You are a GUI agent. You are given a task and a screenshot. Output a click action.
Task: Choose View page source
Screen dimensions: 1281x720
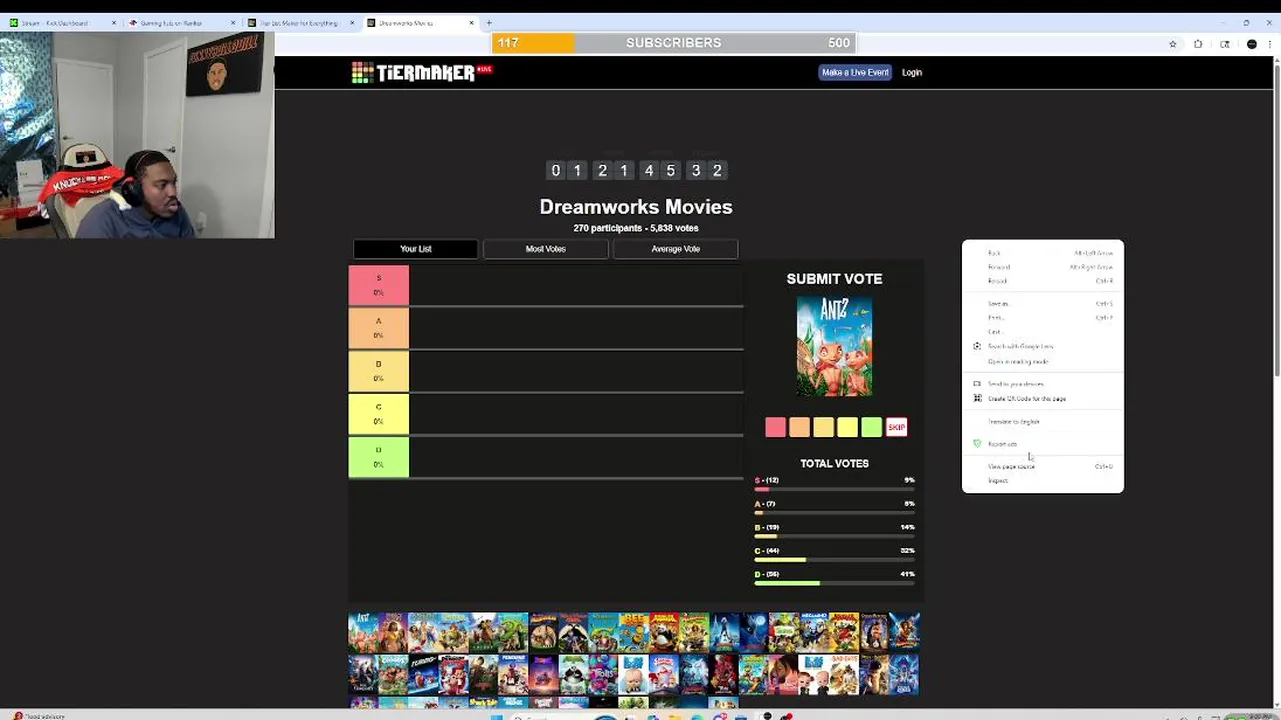point(1043,466)
